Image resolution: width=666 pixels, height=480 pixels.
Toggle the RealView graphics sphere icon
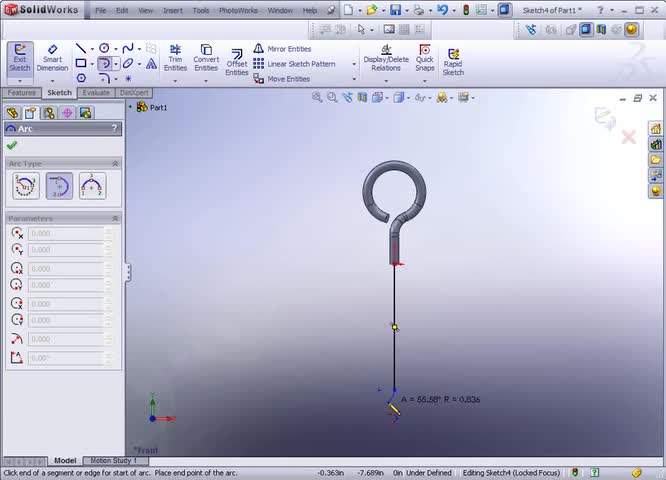point(632,29)
